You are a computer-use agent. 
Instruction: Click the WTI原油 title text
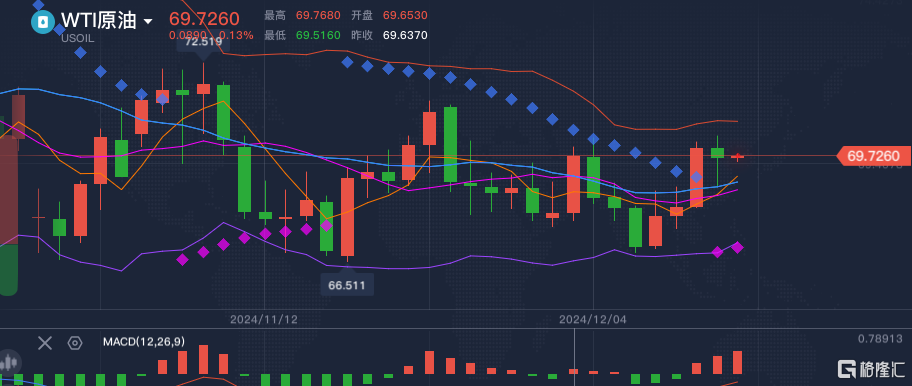98,20
